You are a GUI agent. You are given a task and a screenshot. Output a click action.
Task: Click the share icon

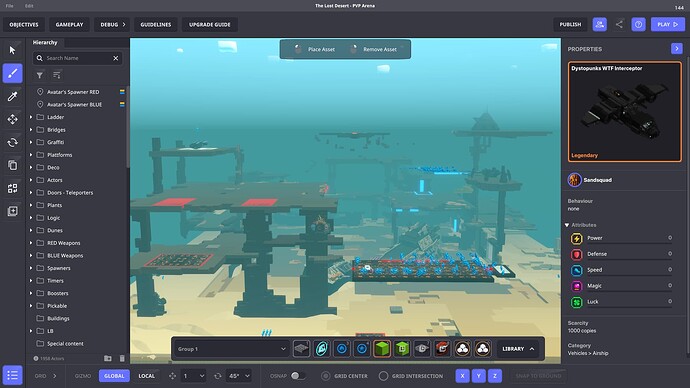tap(619, 25)
